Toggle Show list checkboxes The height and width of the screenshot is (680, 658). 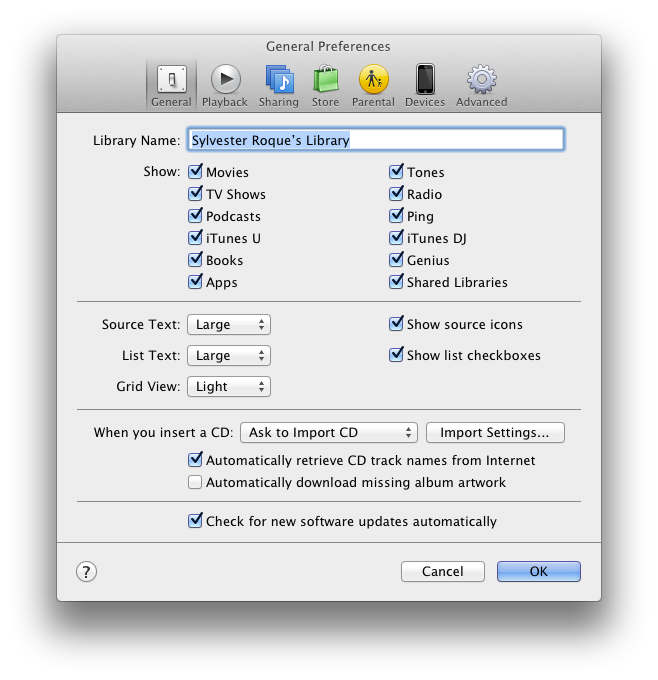396,355
